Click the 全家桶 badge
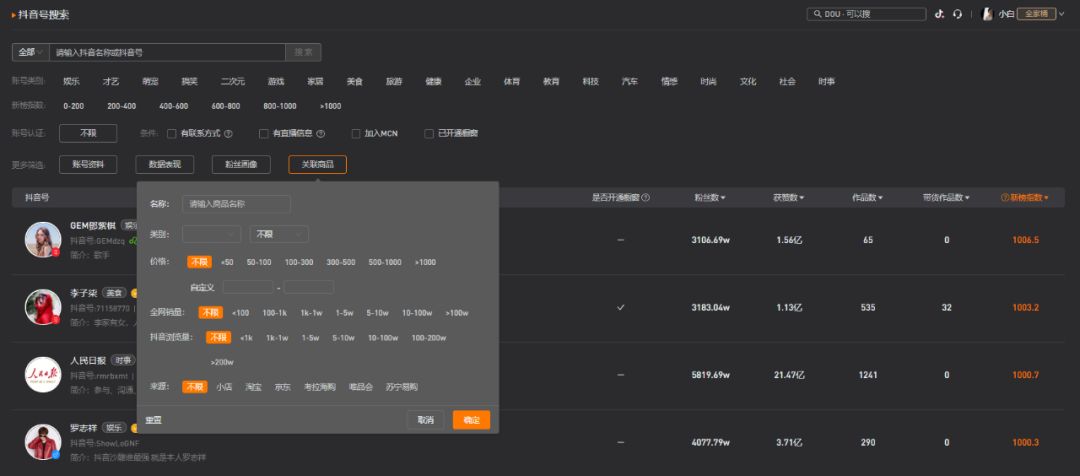The height and width of the screenshot is (476, 1080). (1037, 14)
